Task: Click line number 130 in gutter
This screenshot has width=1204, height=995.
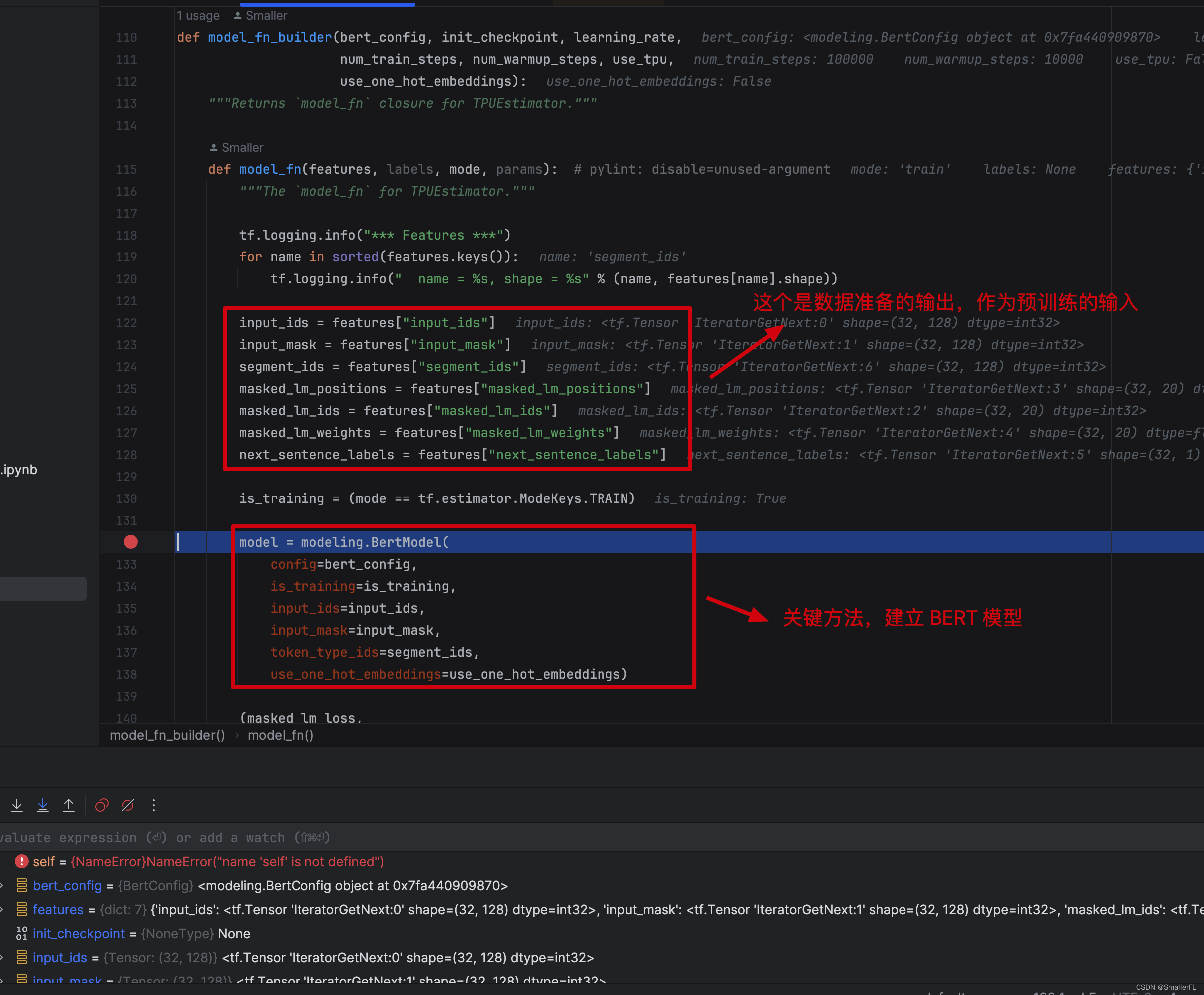Action: click(x=126, y=498)
